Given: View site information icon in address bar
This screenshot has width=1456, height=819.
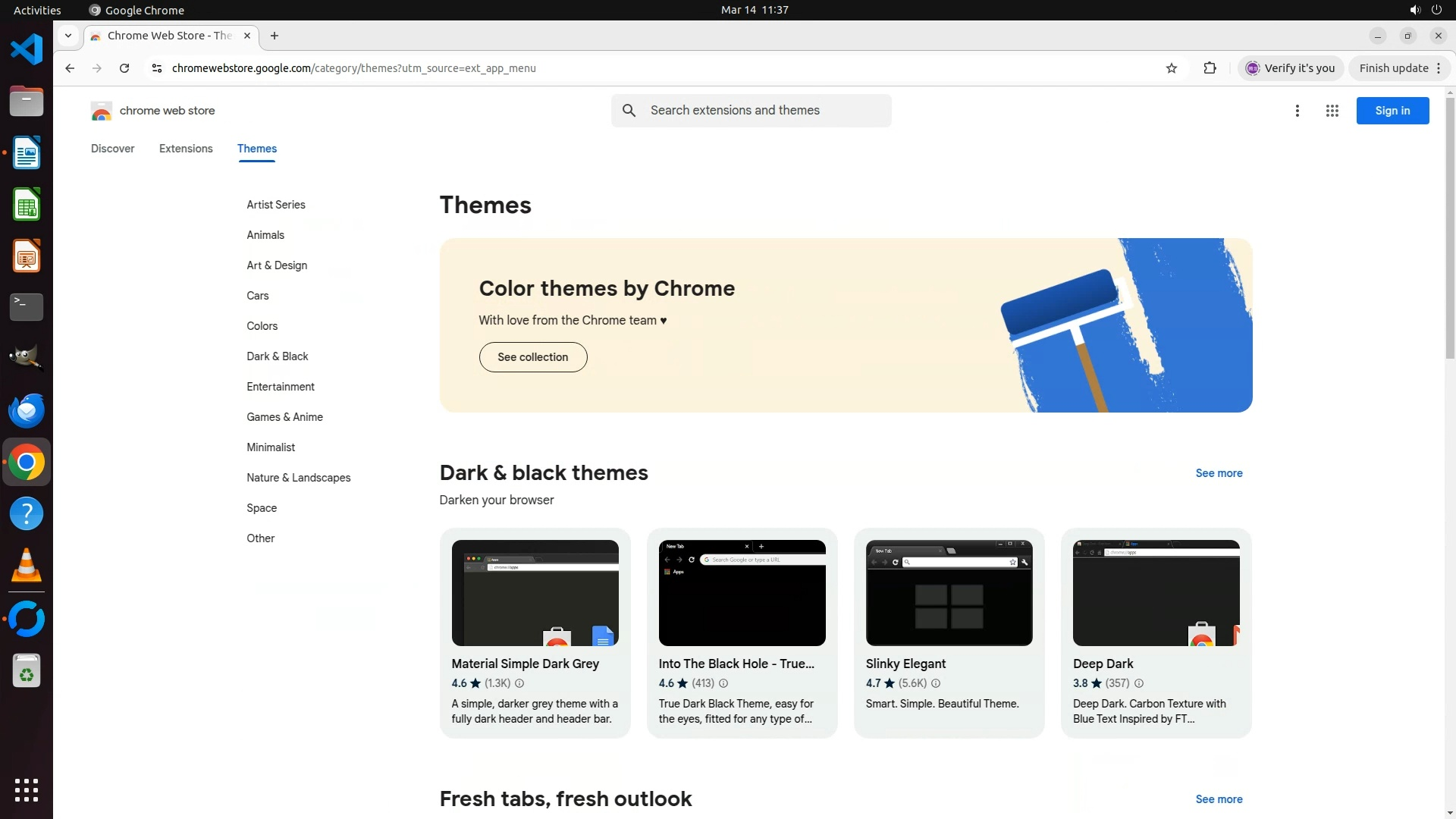Looking at the screenshot, I should pos(157,68).
